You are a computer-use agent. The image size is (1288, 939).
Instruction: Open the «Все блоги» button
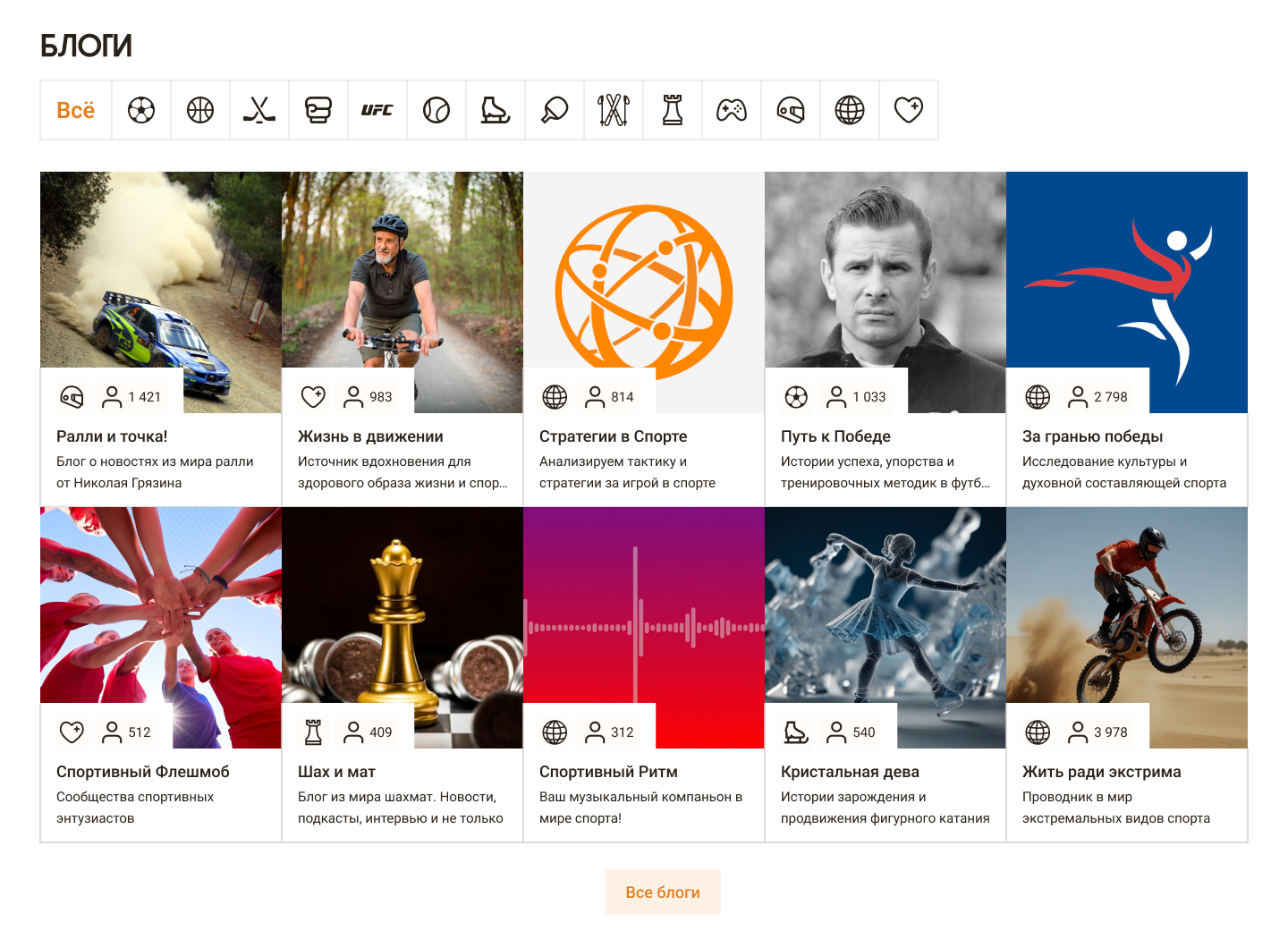(x=663, y=892)
